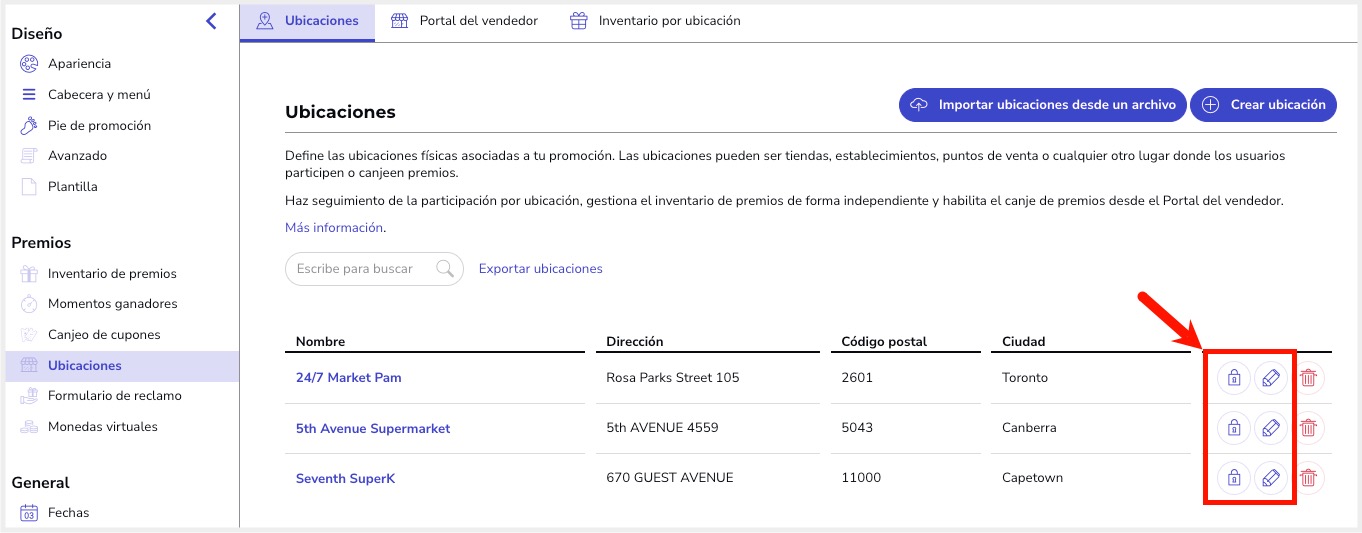Delete the Seventh SuperK location
This screenshot has height=533, width=1362.
click(x=1308, y=478)
